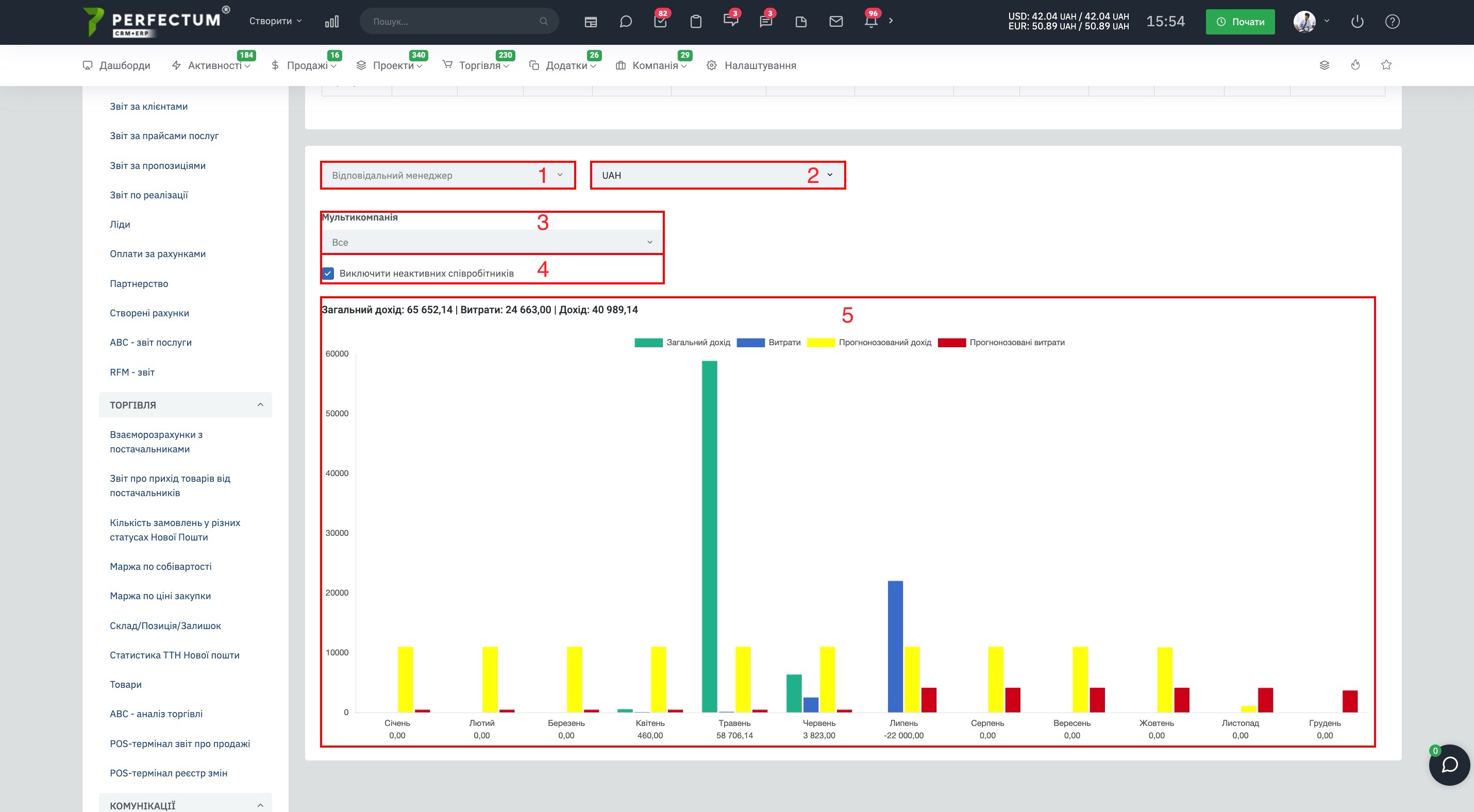Open the Продажі menu
Screen dimensions: 1474x812
303,65
